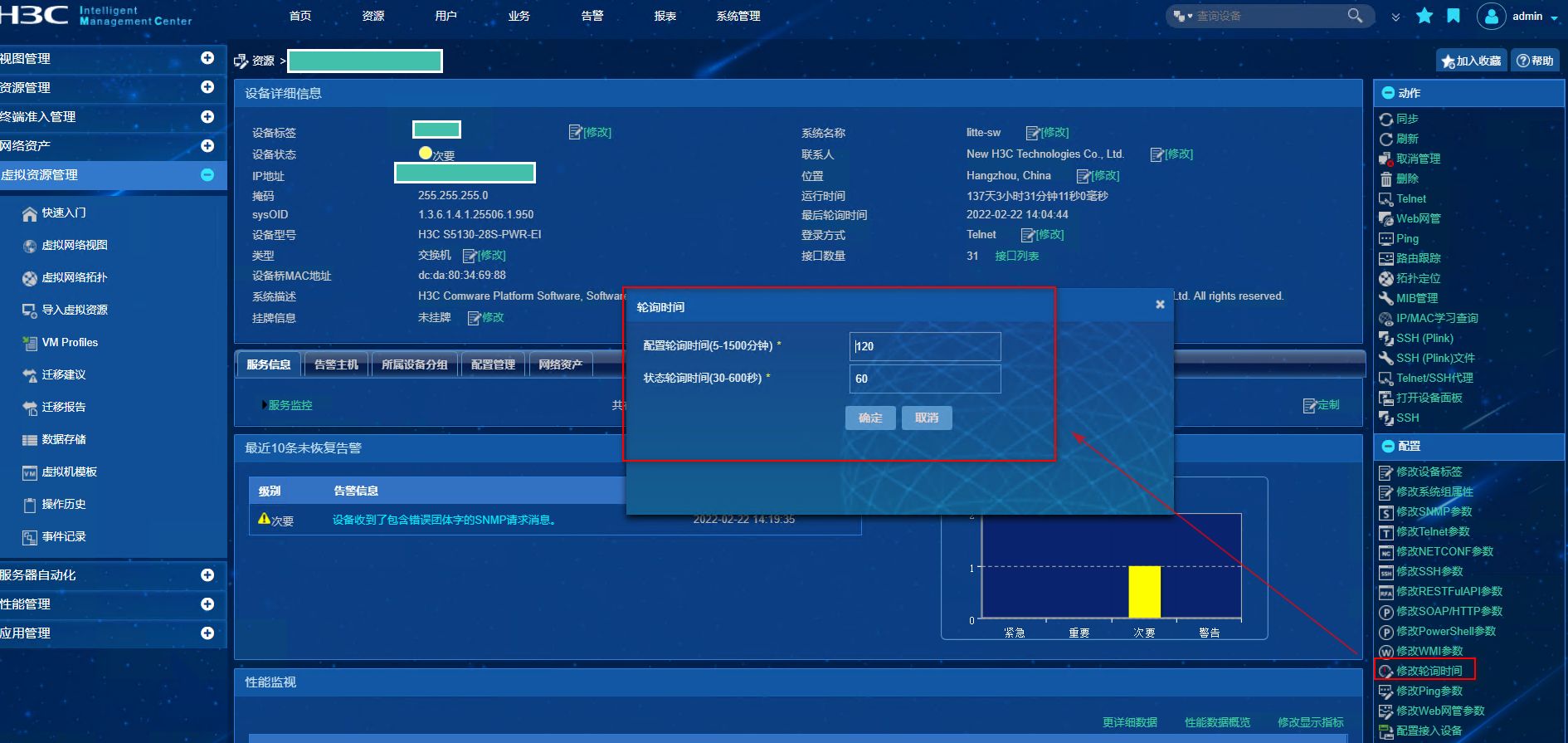Click 修改SNMP参数 configuration icon
Image resolution: width=1568 pixels, height=743 pixels.
[1385, 512]
